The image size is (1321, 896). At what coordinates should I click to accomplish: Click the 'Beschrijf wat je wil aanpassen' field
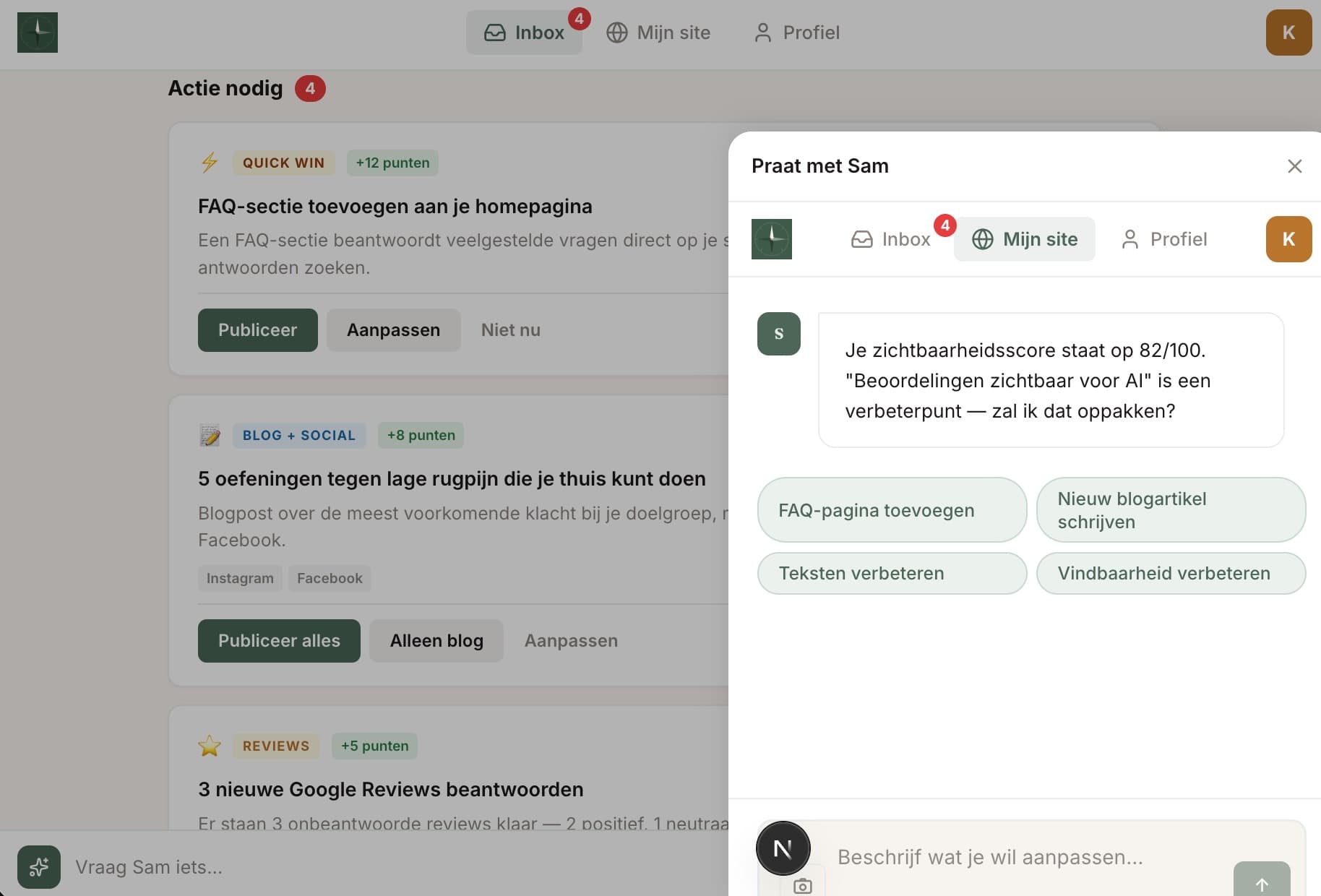click(x=990, y=858)
